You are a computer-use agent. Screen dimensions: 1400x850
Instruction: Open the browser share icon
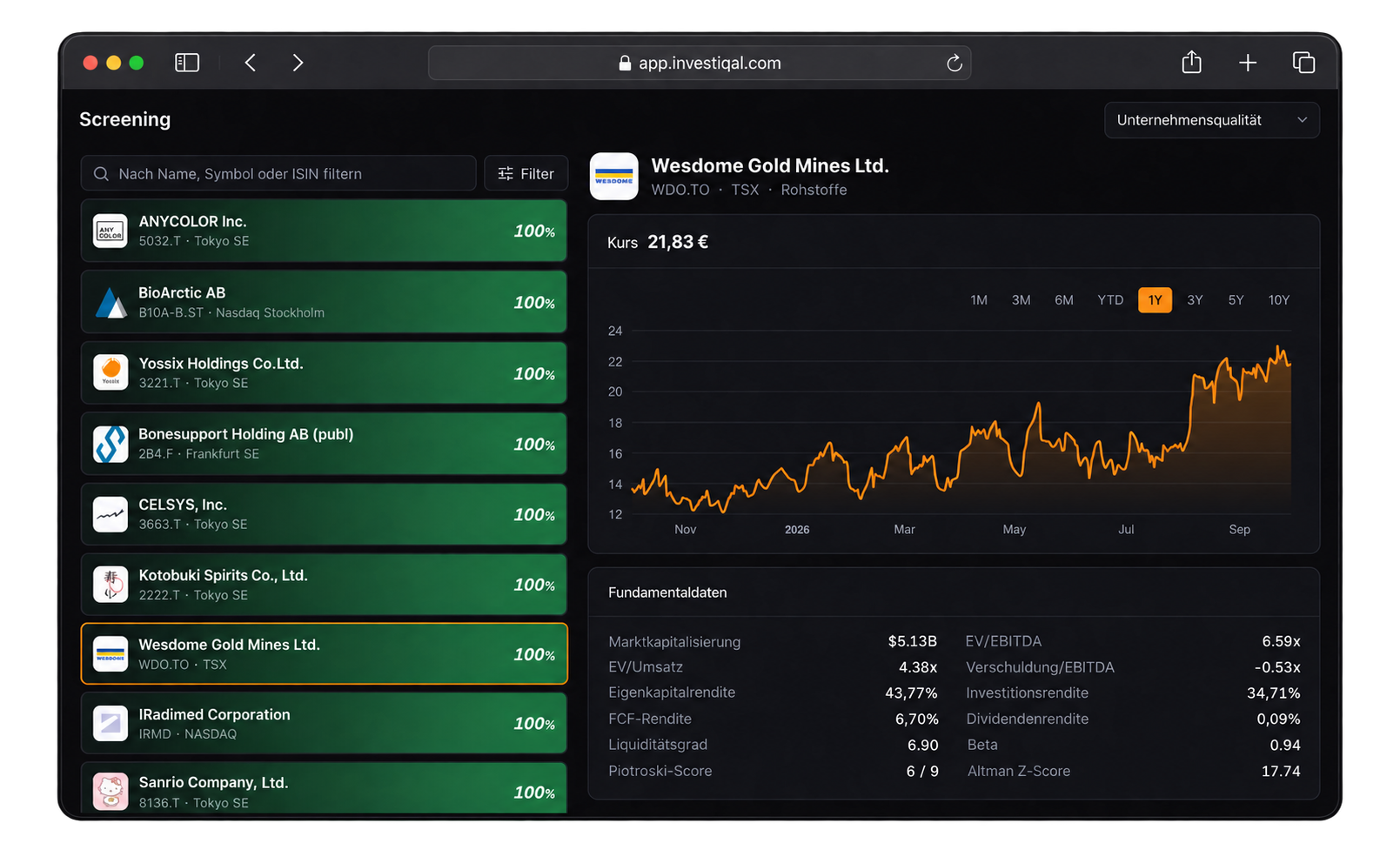(1191, 62)
